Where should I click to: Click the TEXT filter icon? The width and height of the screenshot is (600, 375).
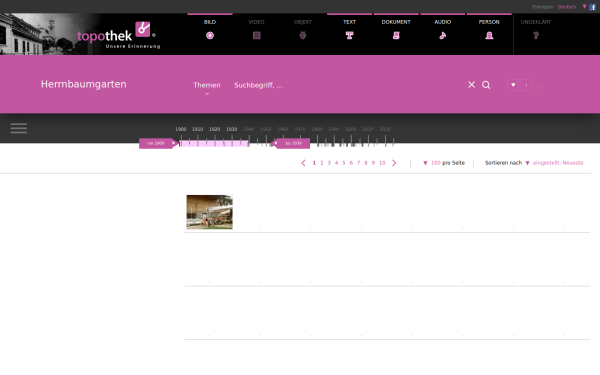click(x=349, y=36)
